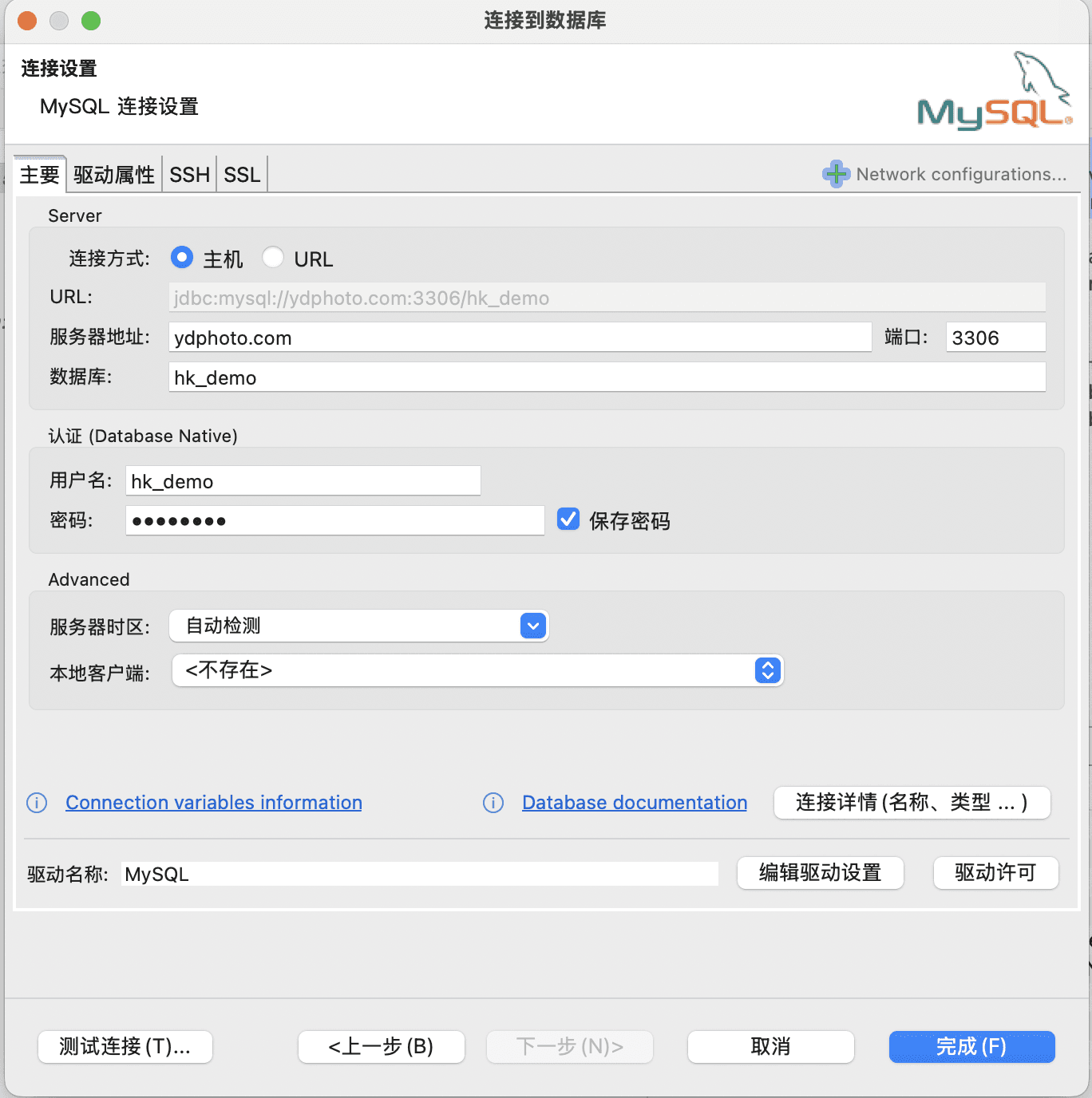The height and width of the screenshot is (1098, 1092).
Task: Open the Connection variables information link
Action: [213, 803]
